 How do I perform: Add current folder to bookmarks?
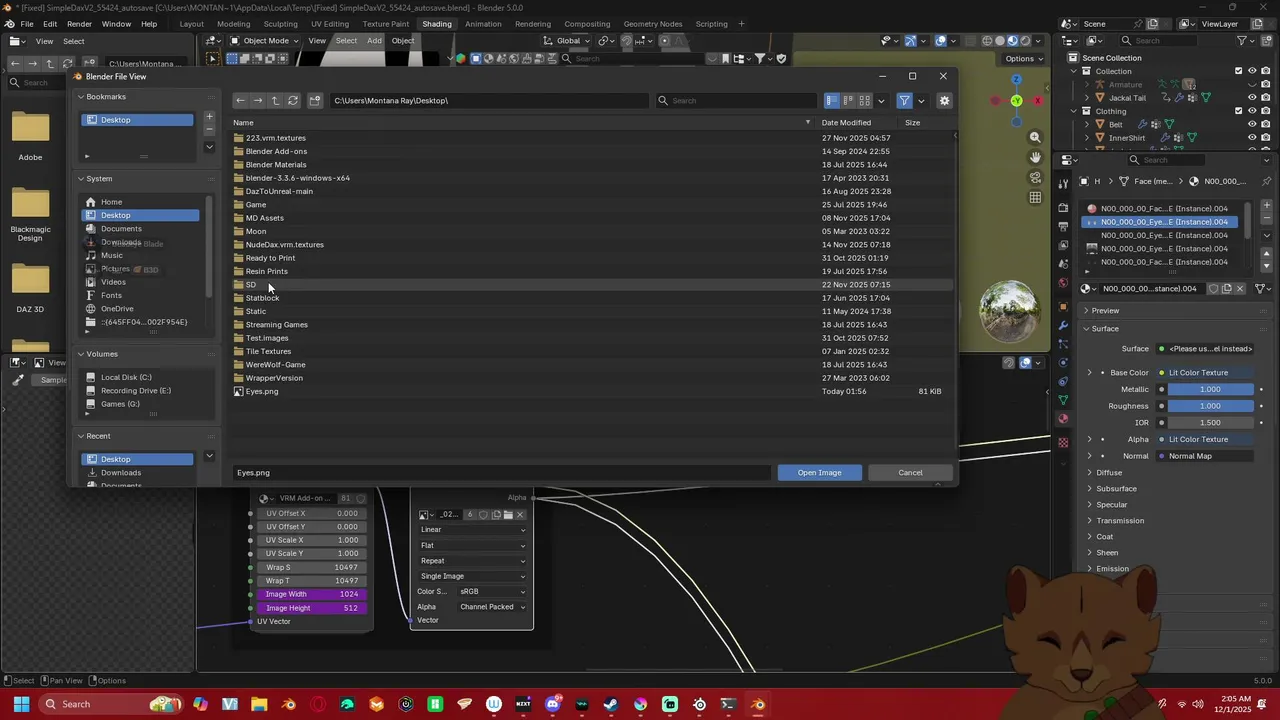(x=209, y=117)
